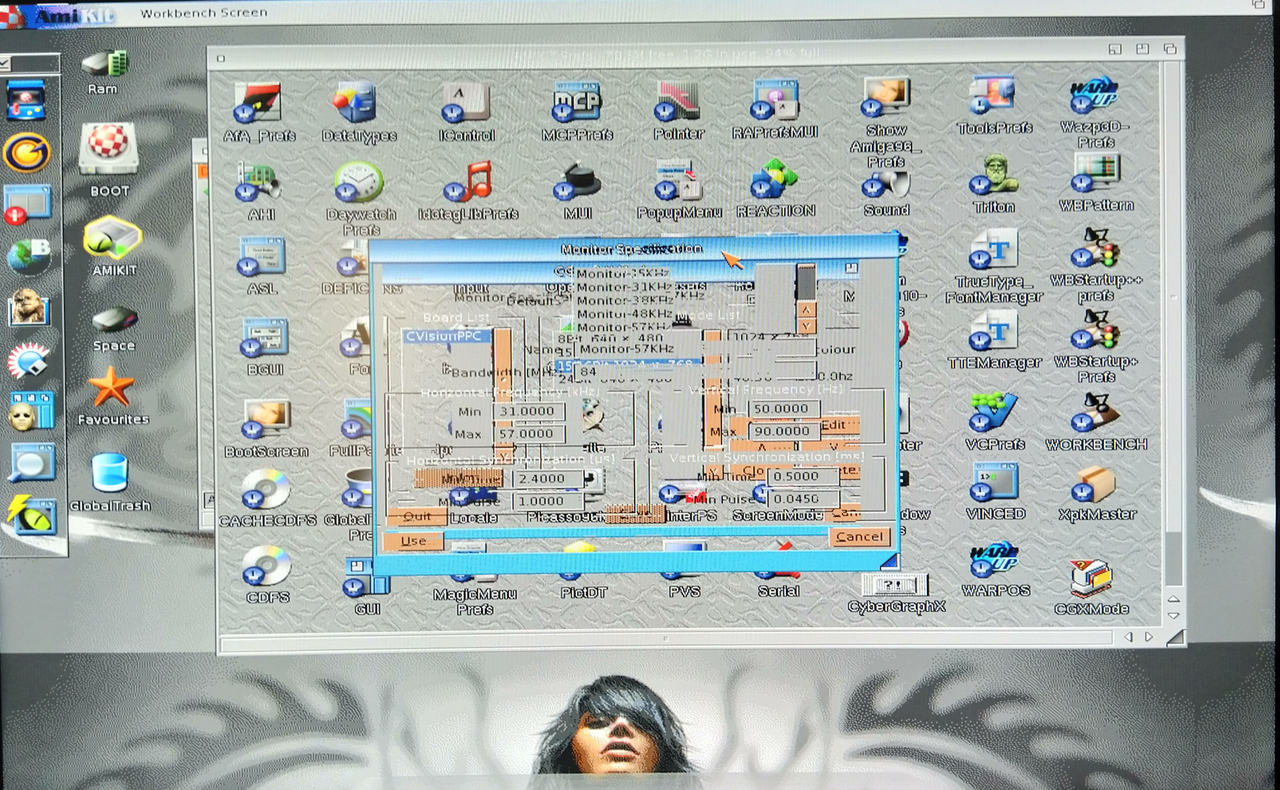Open the MUI prefs icon

(x=577, y=182)
